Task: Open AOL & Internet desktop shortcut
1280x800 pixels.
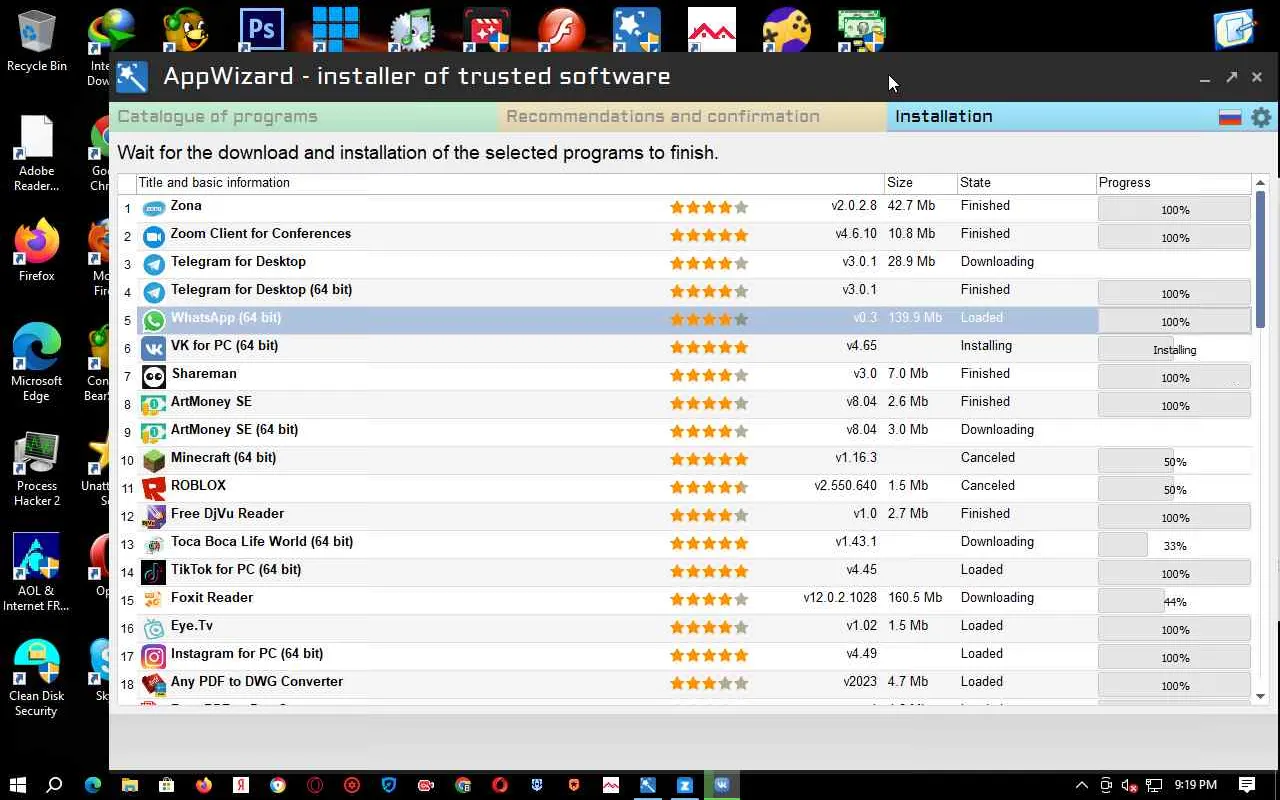Action: tap(37, 572)
